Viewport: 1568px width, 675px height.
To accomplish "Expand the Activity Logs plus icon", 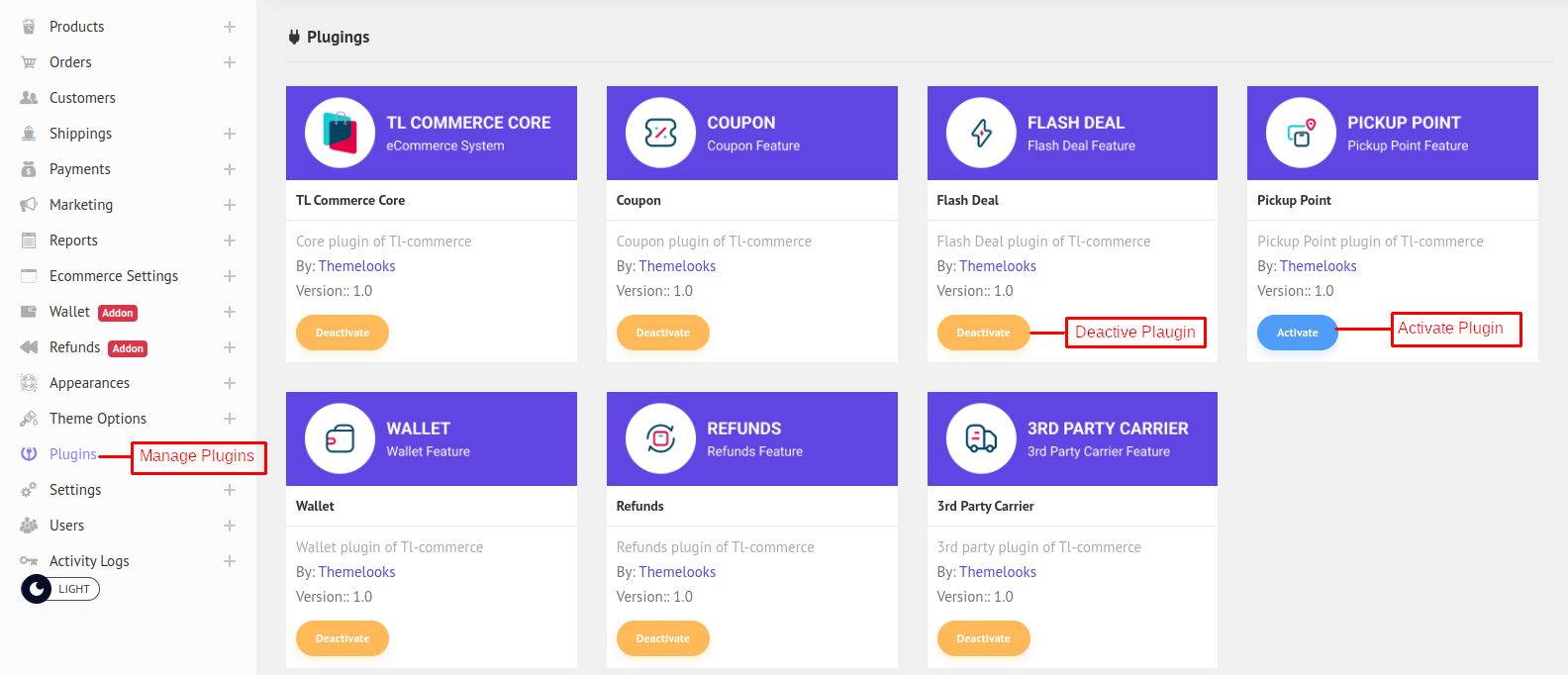I will (x=230, y=561).
